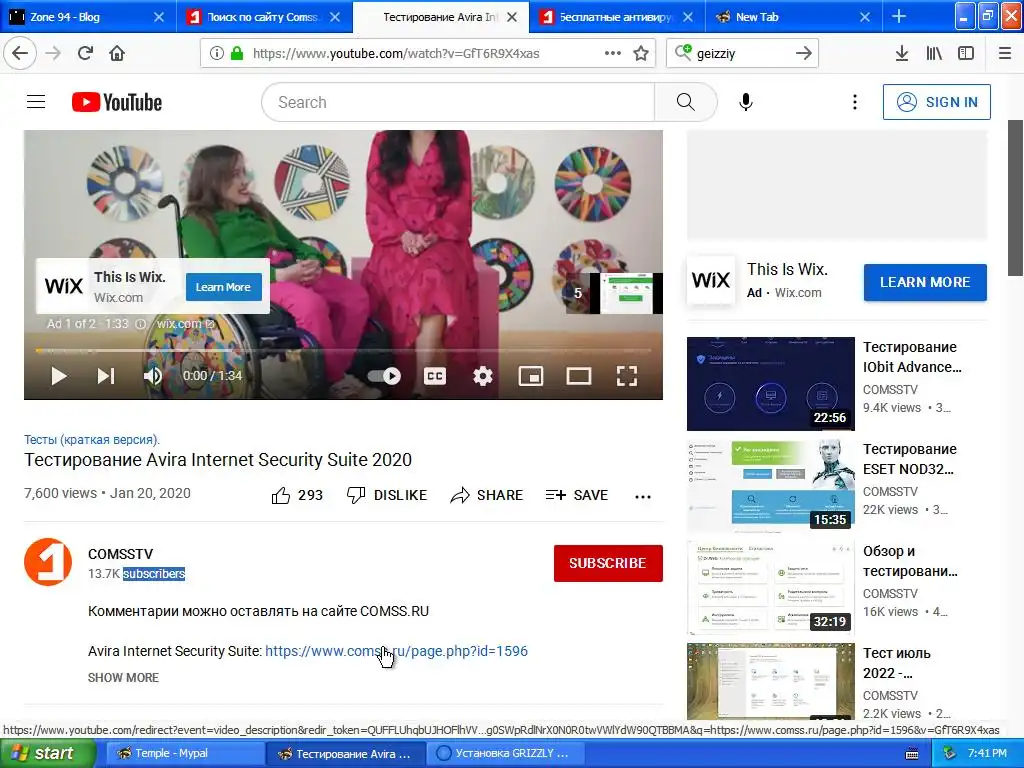Click the geizziy browser search box
The height and width of the screenshot is (768, 1024).
(x=742, y=54)
